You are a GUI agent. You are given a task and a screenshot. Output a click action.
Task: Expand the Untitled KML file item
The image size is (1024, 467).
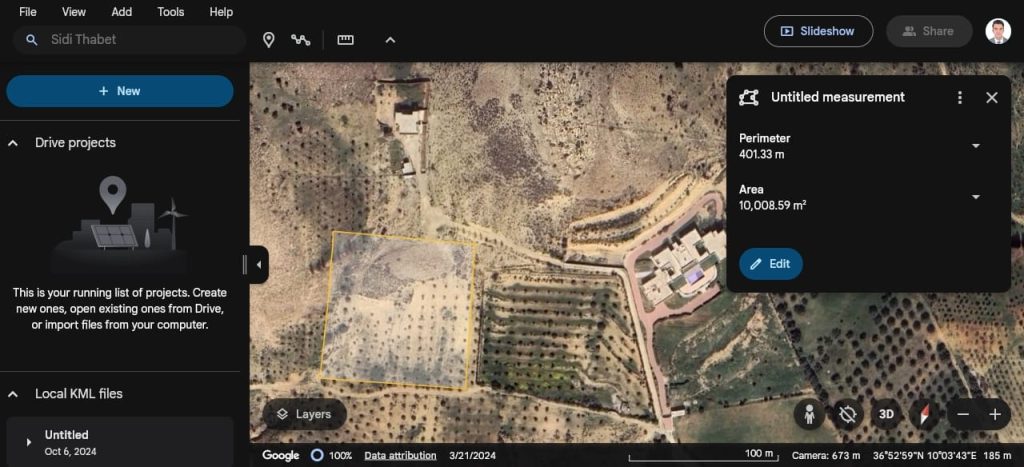coord(28,442)
